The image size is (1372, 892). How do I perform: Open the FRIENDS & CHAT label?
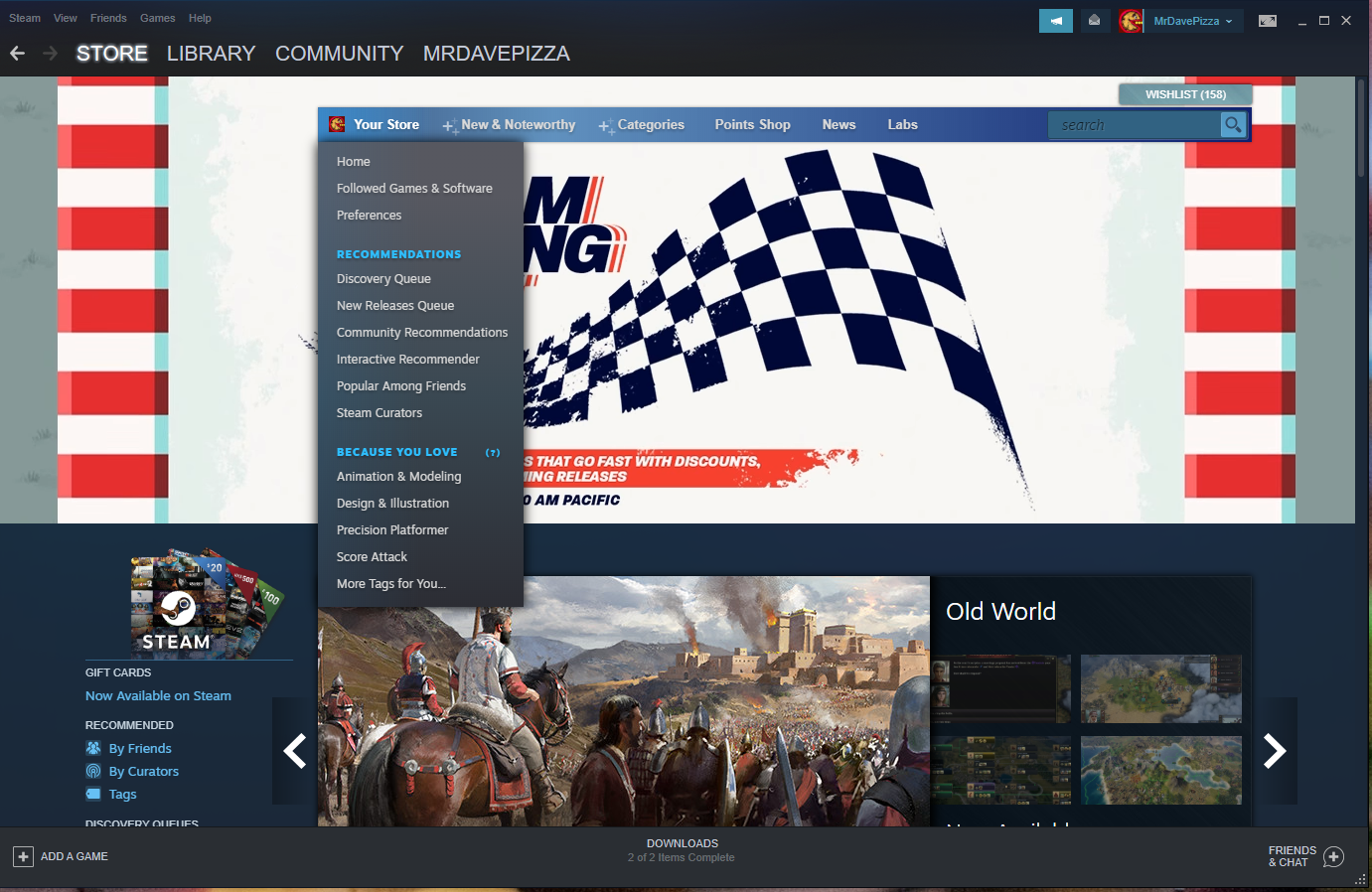click(x=1292, y=856)
